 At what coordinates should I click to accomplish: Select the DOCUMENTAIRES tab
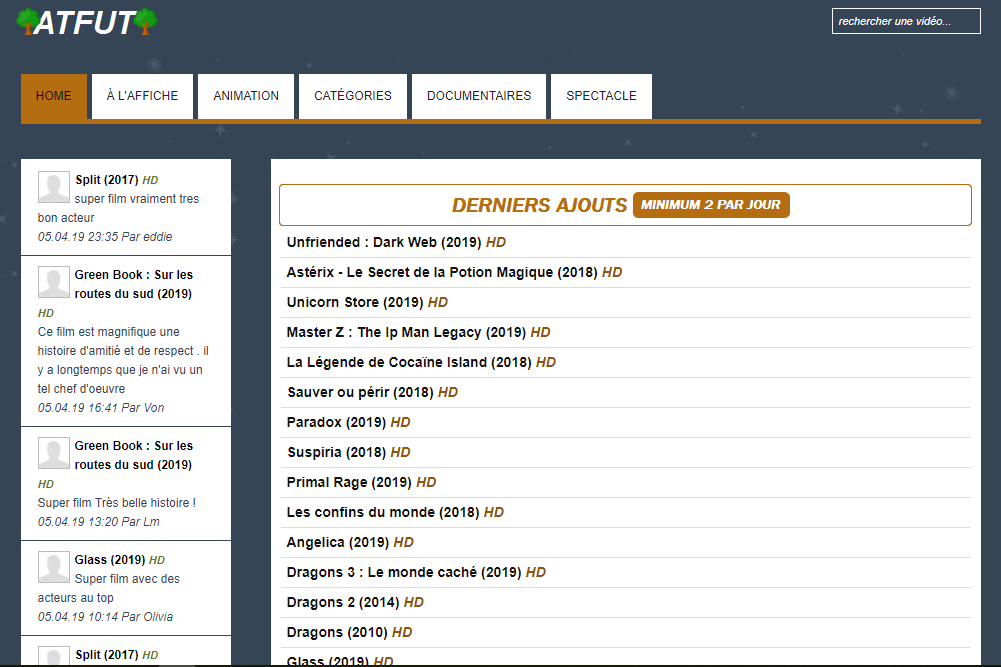pyautogui.click(x=479, y=96)
